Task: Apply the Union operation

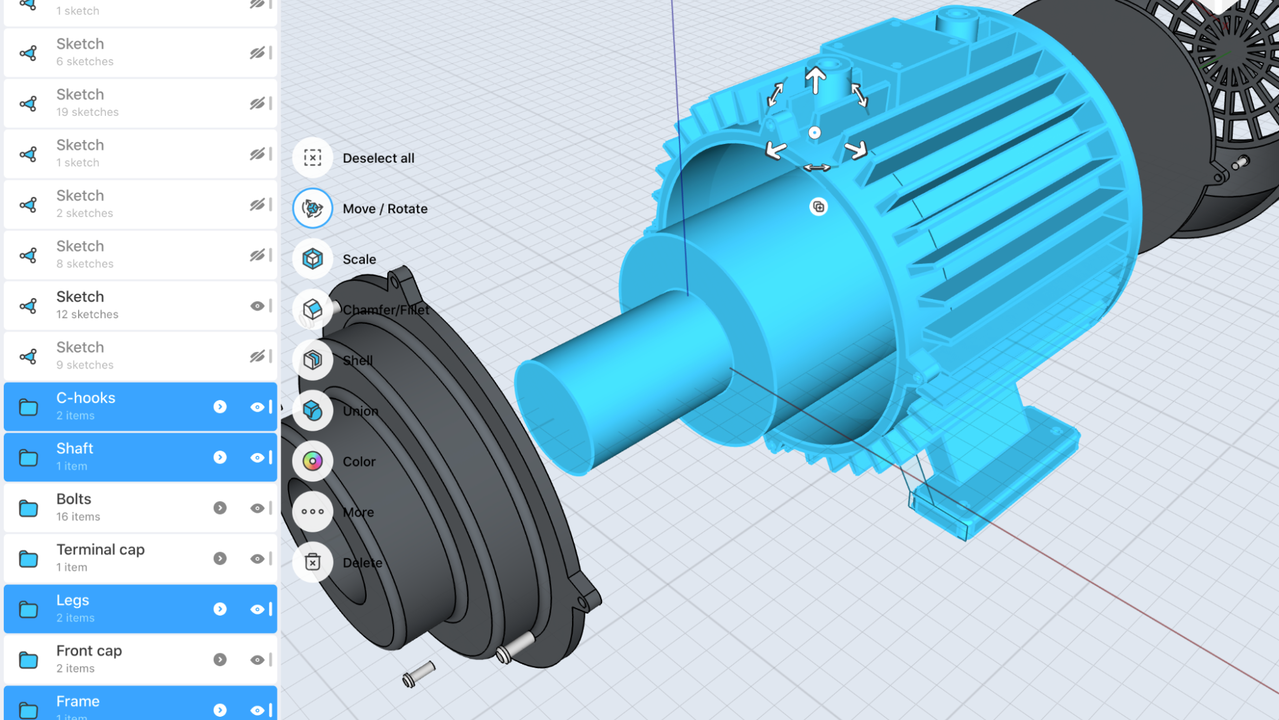Action: pos(312,410)
